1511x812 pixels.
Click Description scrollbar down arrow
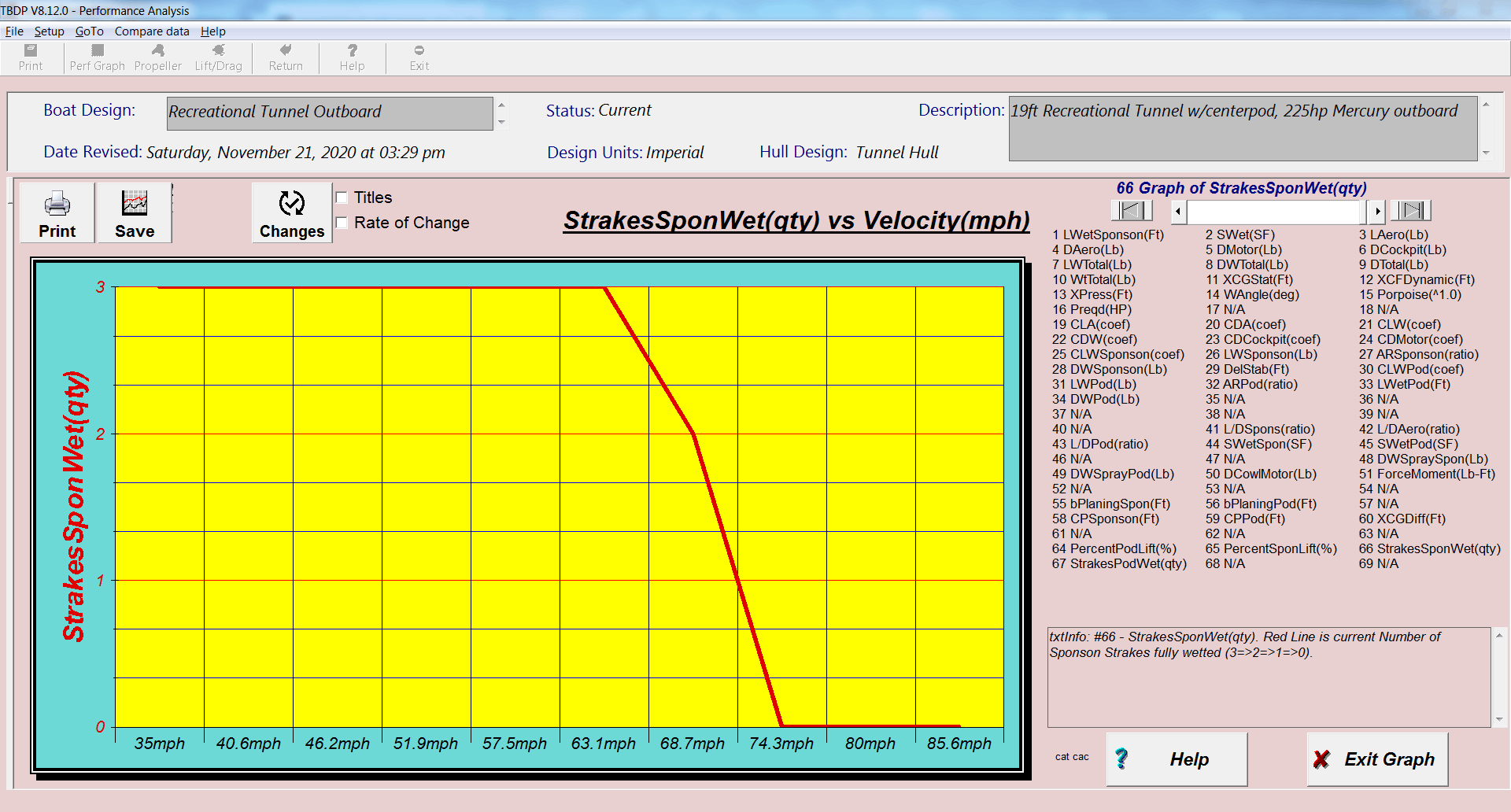pyautogui.click(x=1486, y=153)
